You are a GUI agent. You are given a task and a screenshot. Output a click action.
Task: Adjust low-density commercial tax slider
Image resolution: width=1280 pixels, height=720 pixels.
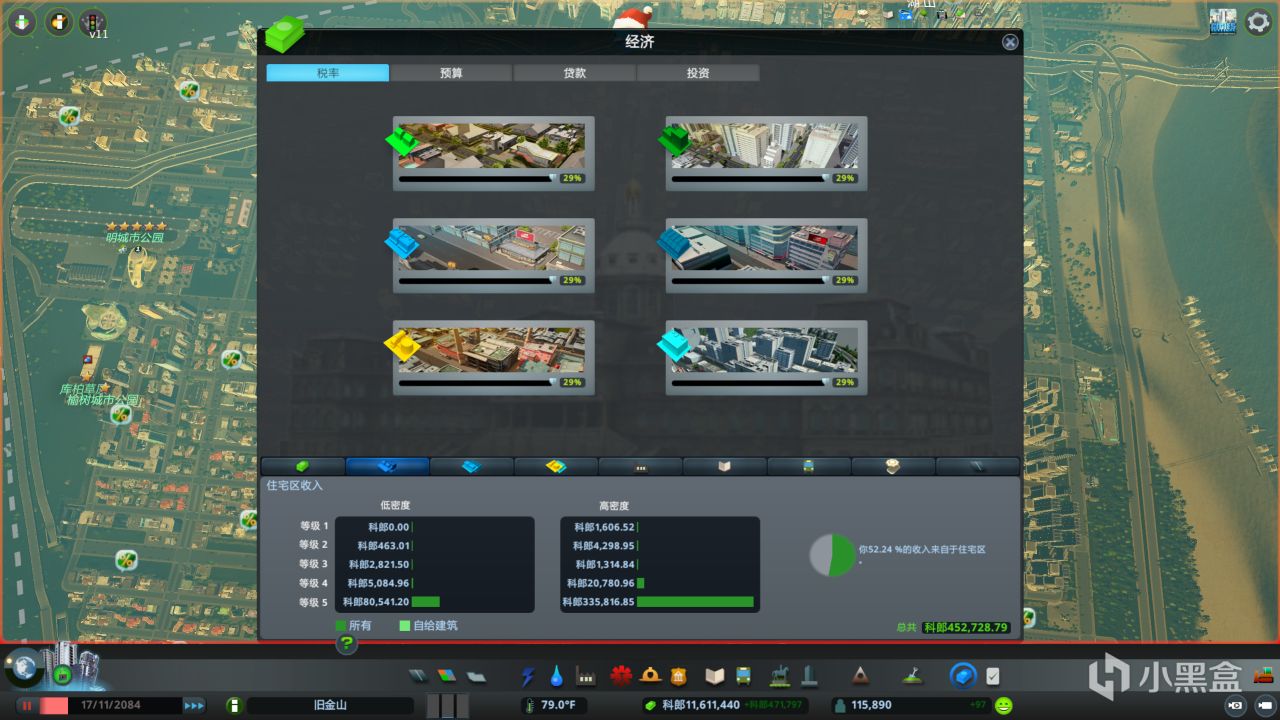pyautogui.click(x=478, y=280)
